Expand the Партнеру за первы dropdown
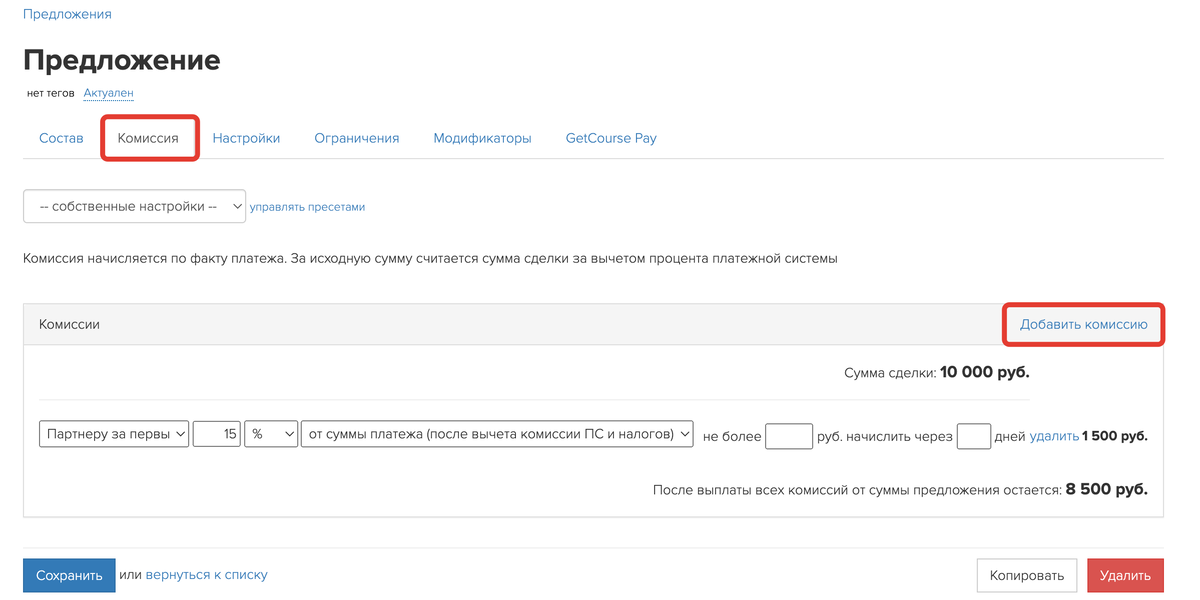Image resolution: width=1200 pixels, height=600 pixels. [x=114, y=434]
